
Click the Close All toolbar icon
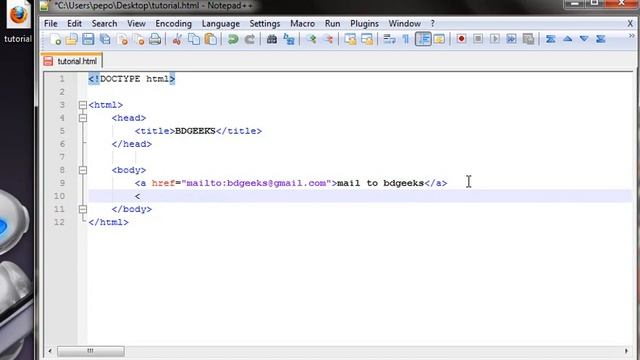pos(139,39)
